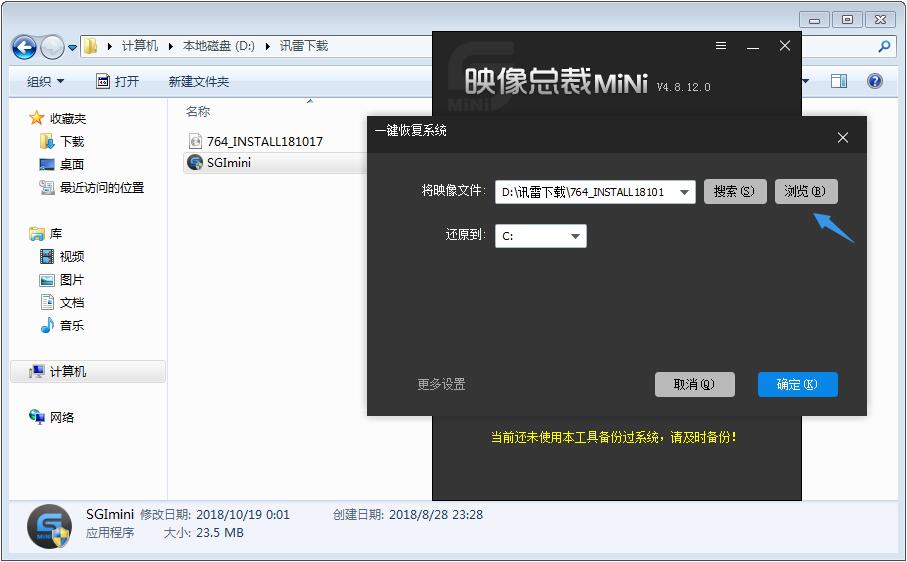
Task: Click the 取消(Q) button
Action: pos(695,384)
